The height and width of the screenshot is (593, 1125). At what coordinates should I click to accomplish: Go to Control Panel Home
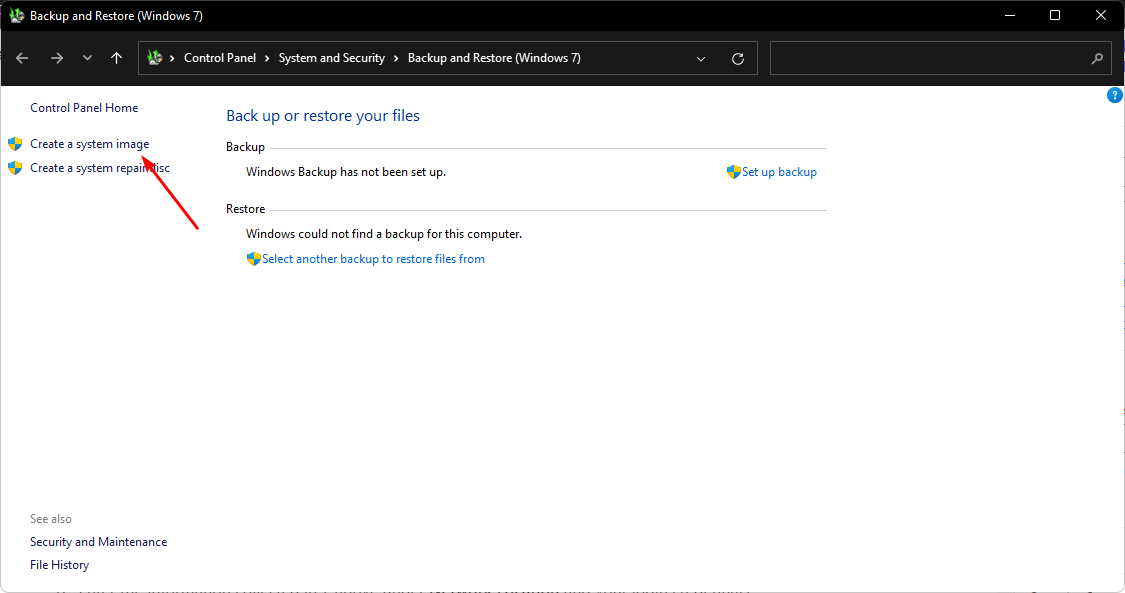(x=84, y=108)
